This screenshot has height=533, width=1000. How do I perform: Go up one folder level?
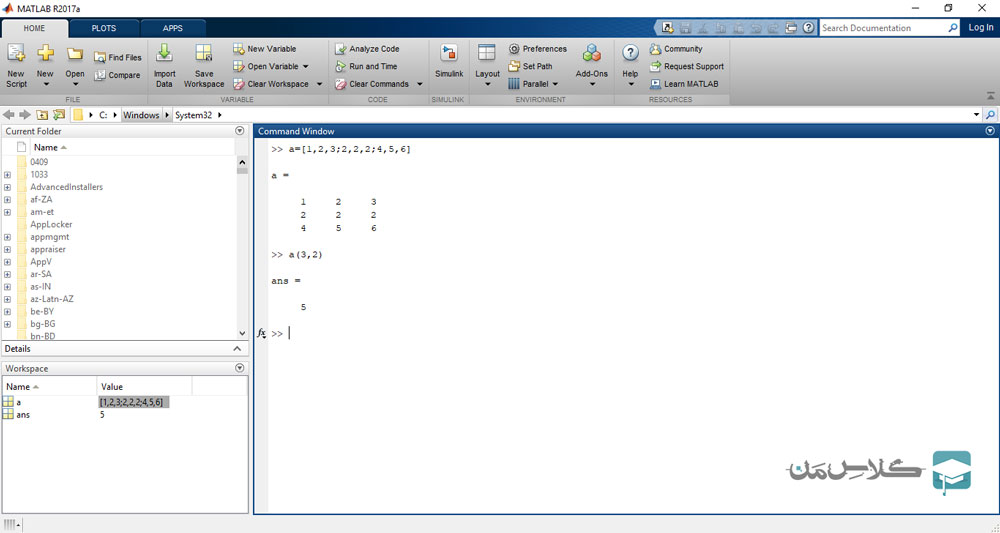coord(42,115)
